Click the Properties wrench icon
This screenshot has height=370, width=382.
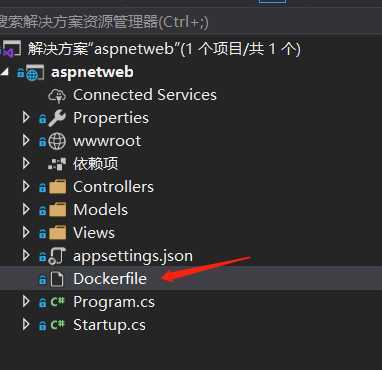coord(57,118)
